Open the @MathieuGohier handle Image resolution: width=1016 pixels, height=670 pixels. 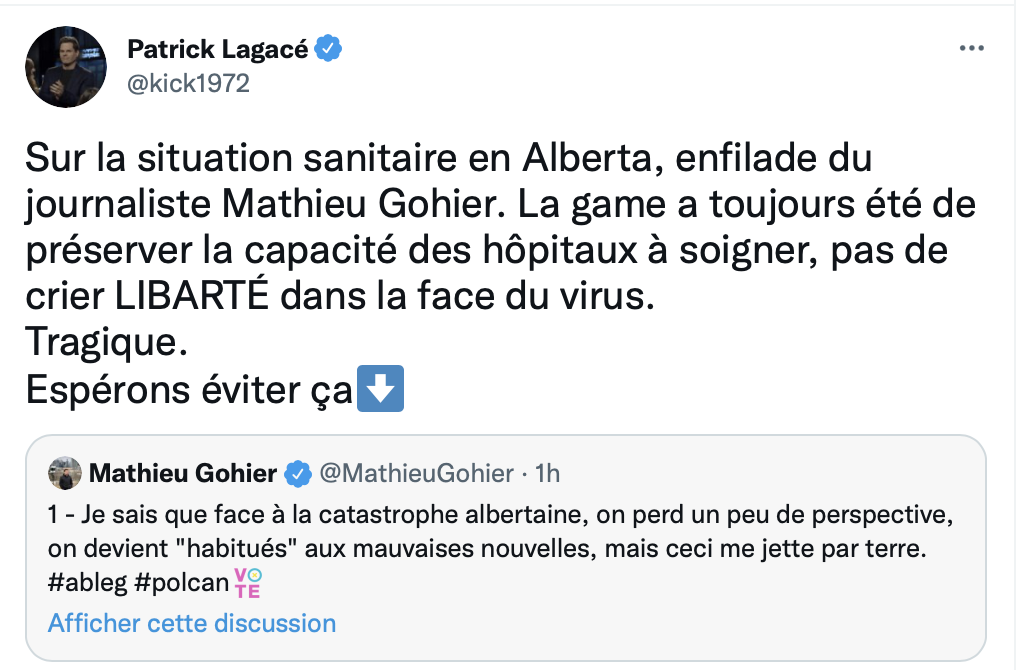tap(417, 474)
